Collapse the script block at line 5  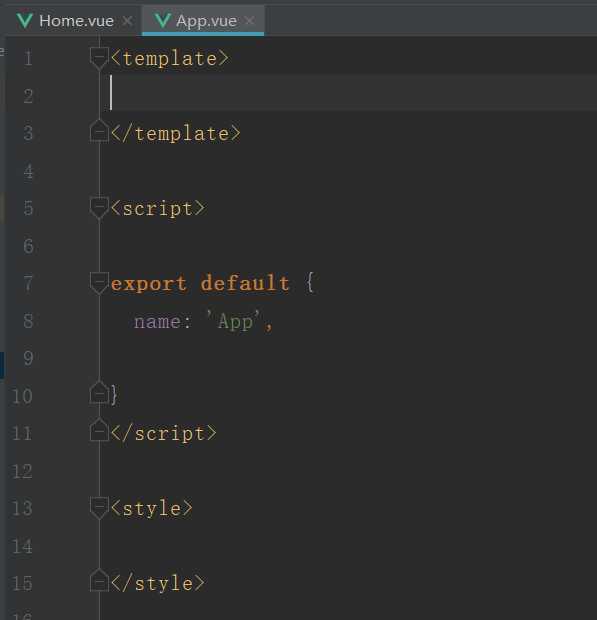click(99, 208)
